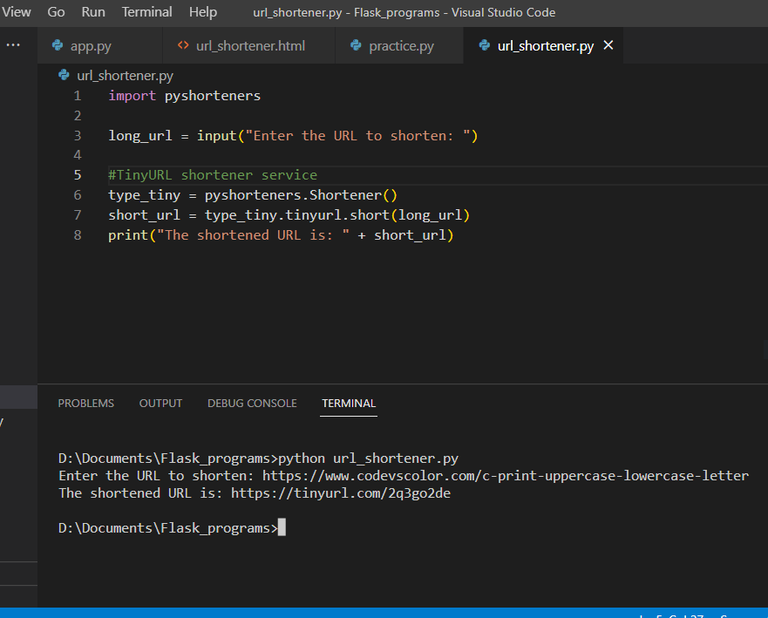Click the HTML icon on url_shortener.html tab
Image resolution: width=768 pixels, height=618 pixels.
coord(183,46)
